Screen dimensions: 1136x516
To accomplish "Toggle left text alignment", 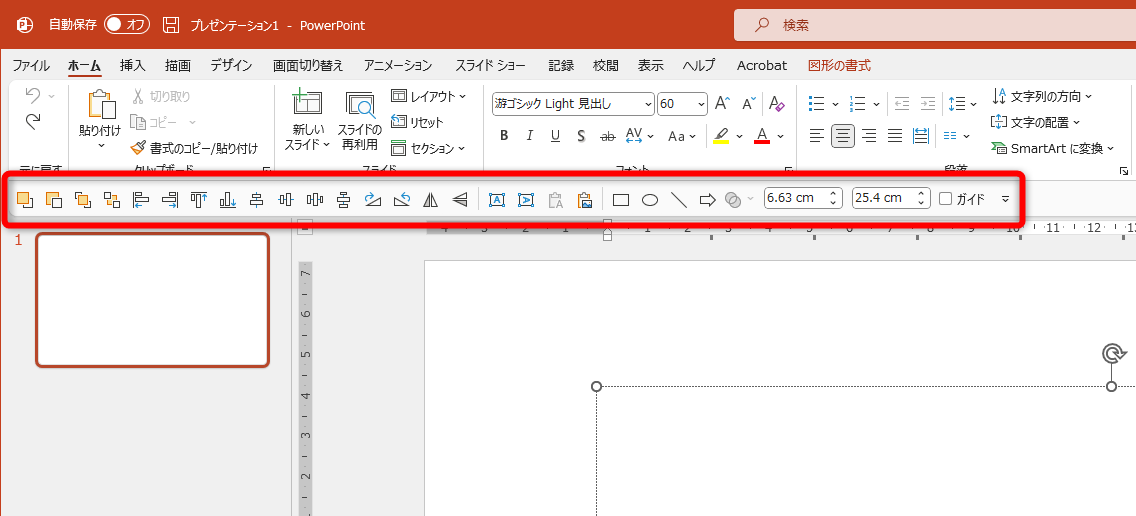I will click(x=816, y=136).
